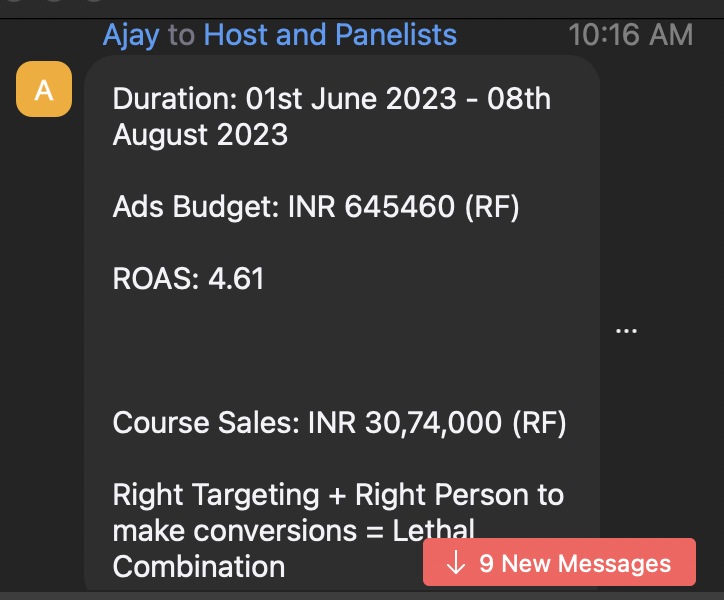The height and width of the screenshot is (600, 724).
Task: Click the Right Targeting + Right Person line
Action: (x=338, y=494)
